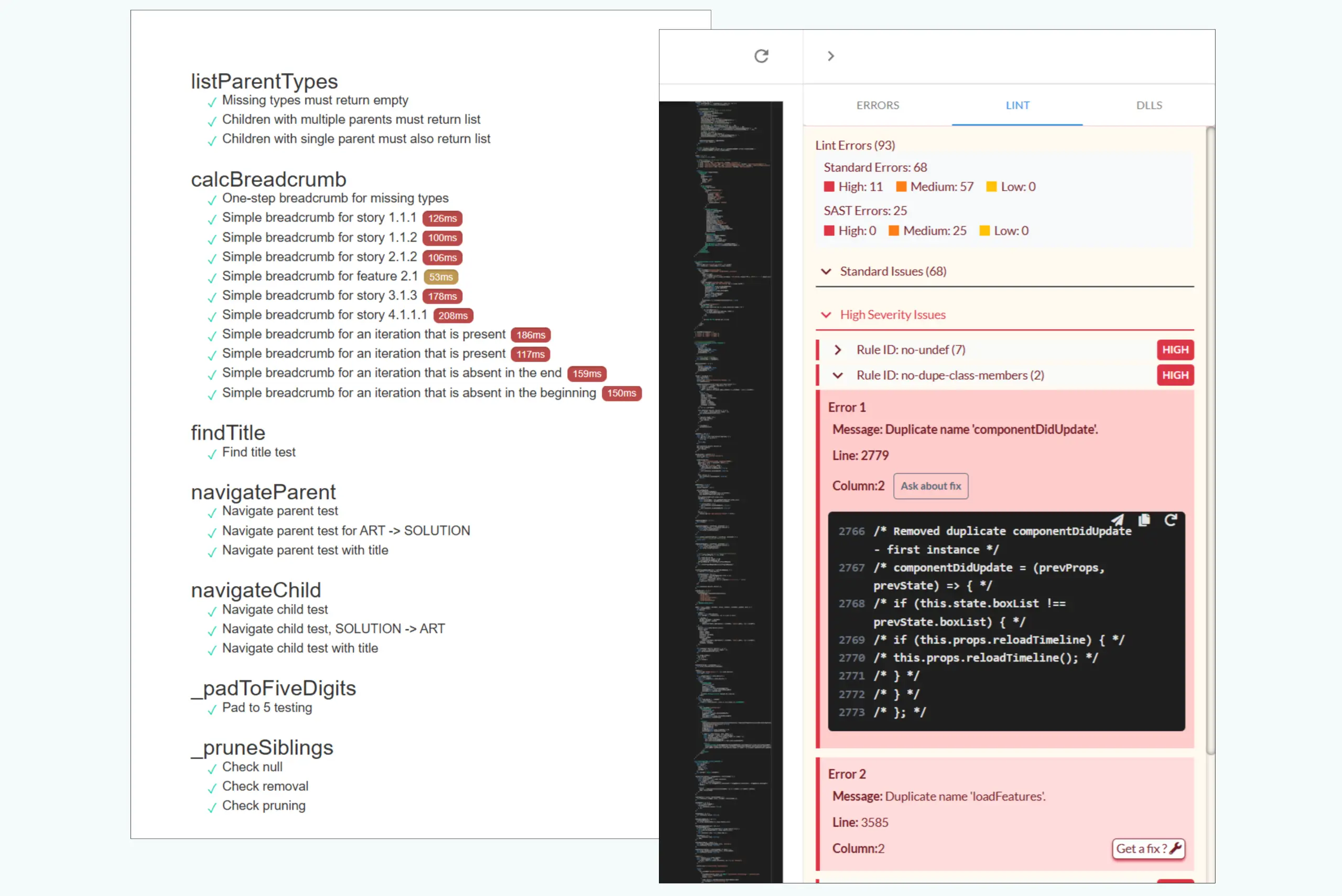The height and width of the screenshot is (896, 1342).
Task: Open the DLLS tab
Action: click(1149, 105)
